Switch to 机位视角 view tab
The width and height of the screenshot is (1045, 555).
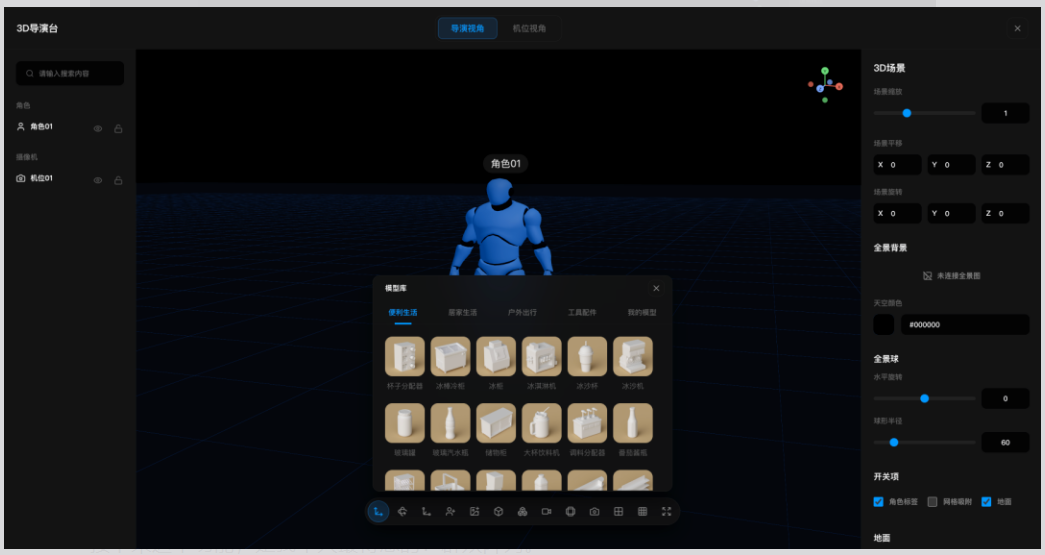(x=529, y=29)
